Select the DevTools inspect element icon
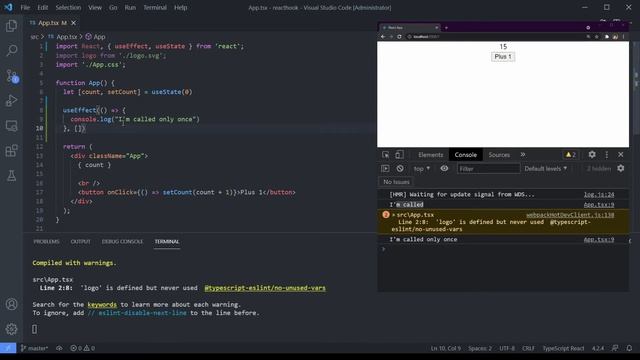 [385, 155]
